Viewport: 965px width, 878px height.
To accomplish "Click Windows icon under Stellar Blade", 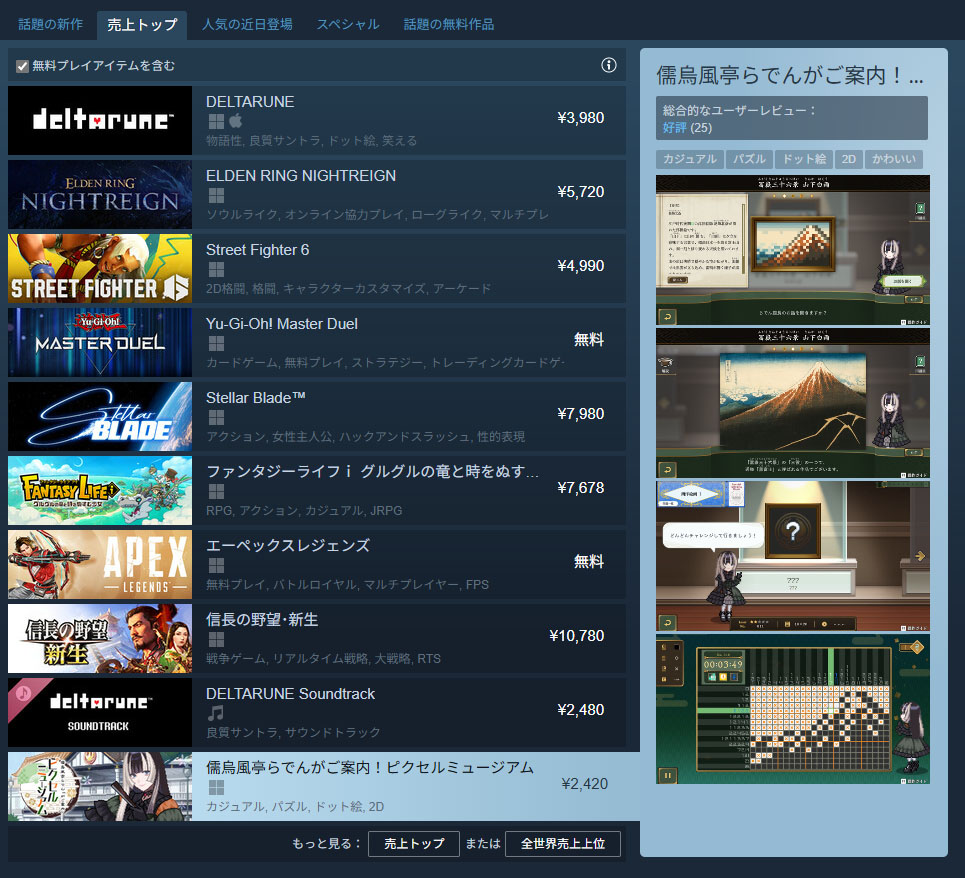I will (x=216, y=418).
